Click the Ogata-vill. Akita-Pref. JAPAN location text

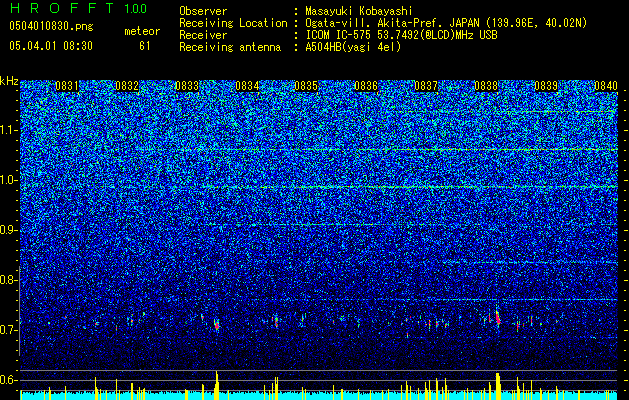(x=446, y=23)
